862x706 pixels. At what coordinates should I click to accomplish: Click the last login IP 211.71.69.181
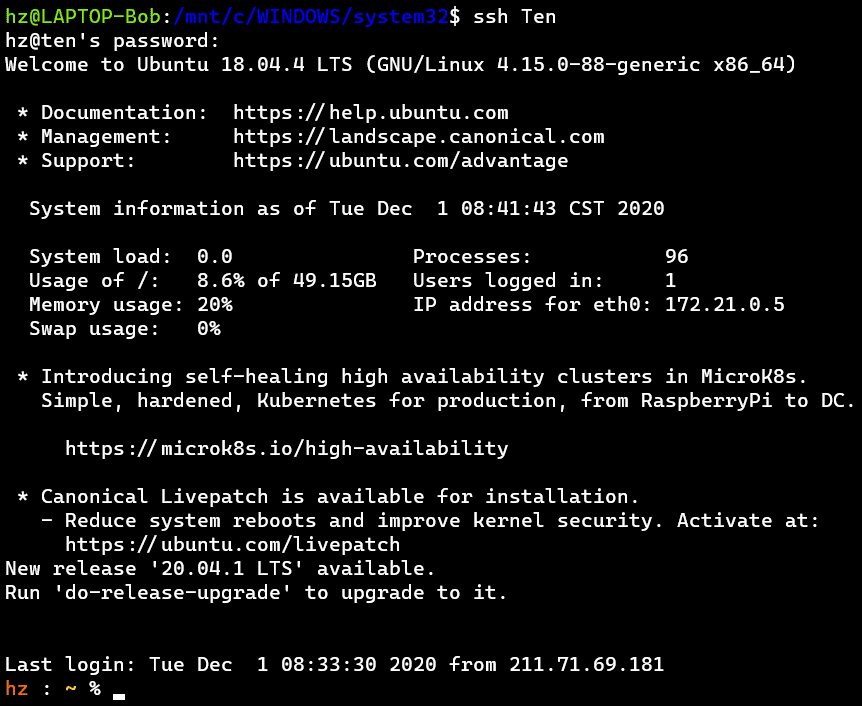(x=587, y=664)
